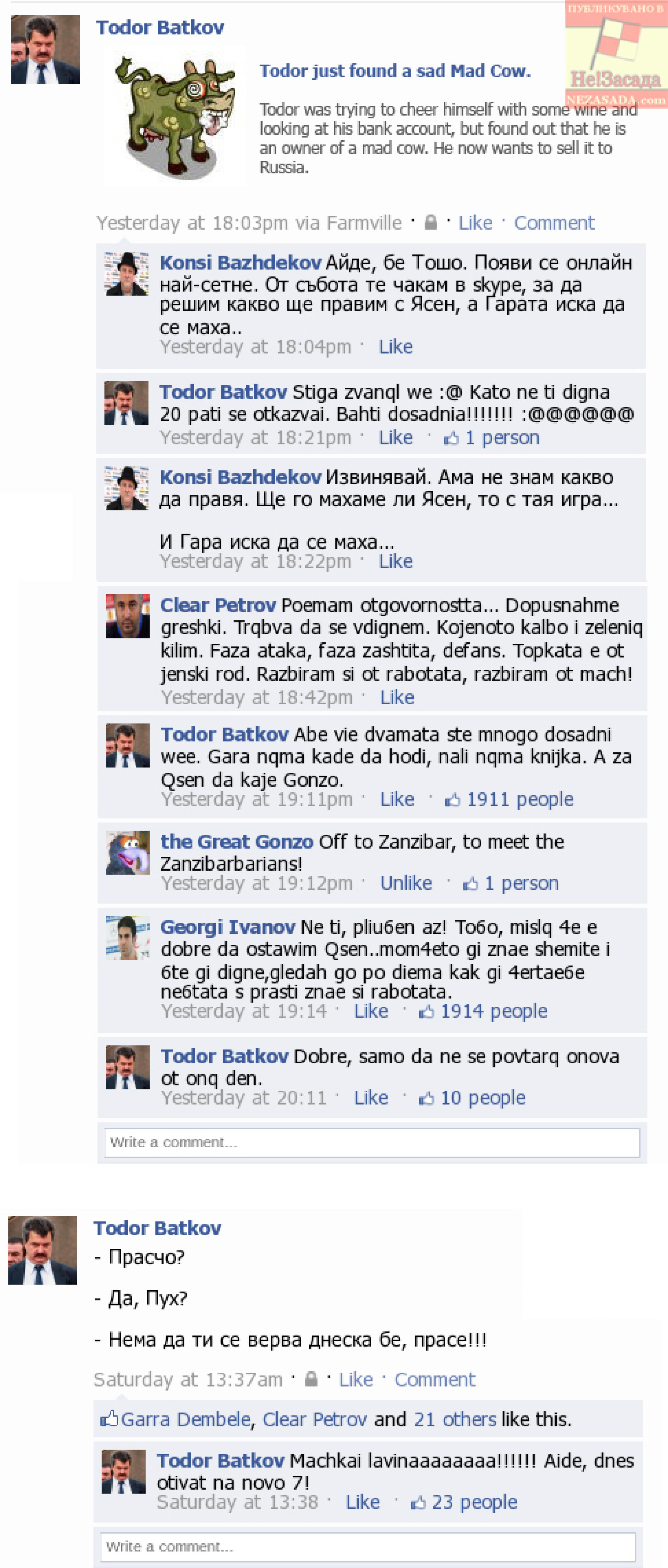Screen dimensions: 668x1568
Task: Show the 21 others who like this
Action: (455, 1419)
